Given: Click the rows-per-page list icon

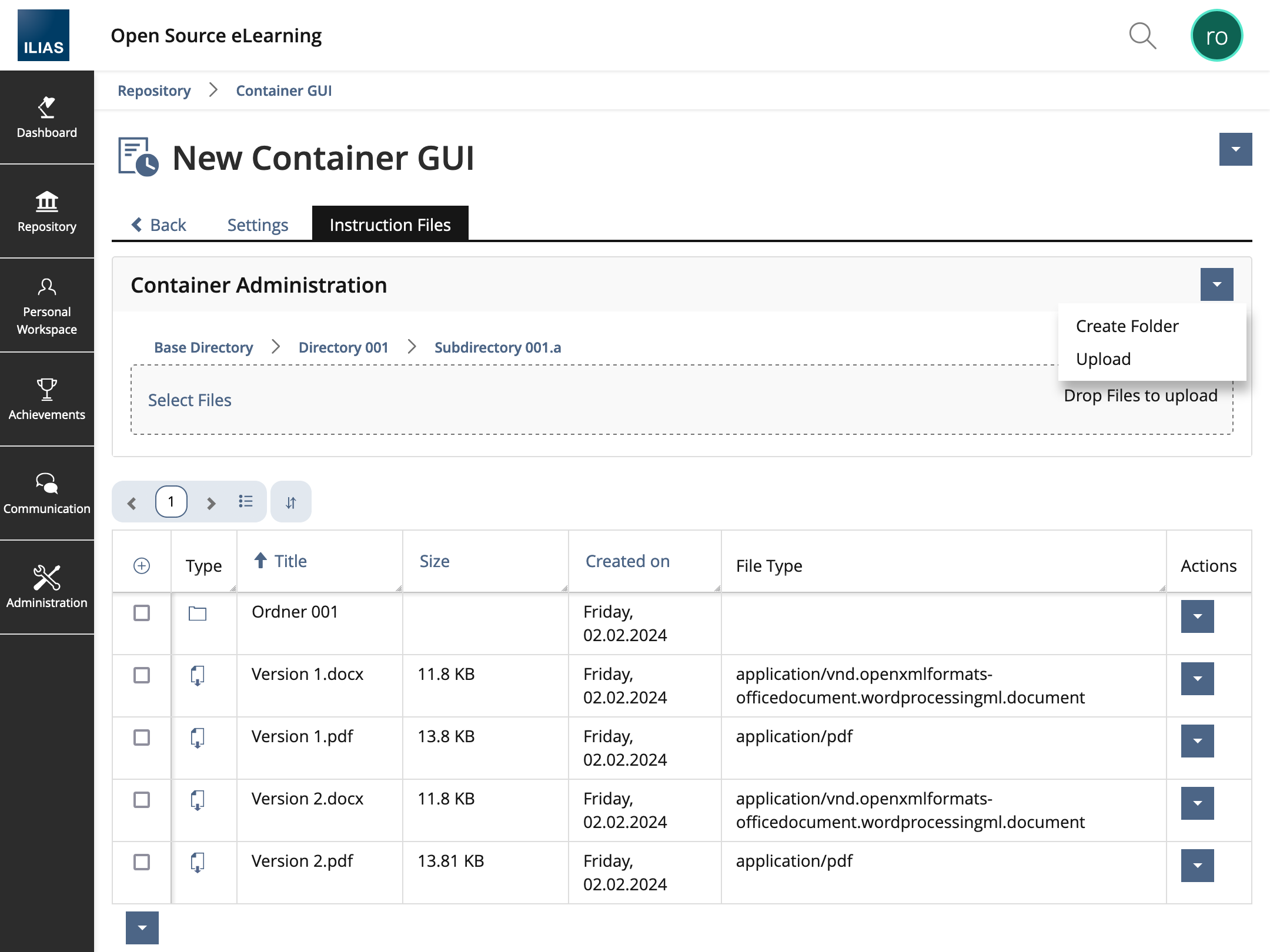Looking at the screenshot, I should 246,502.
